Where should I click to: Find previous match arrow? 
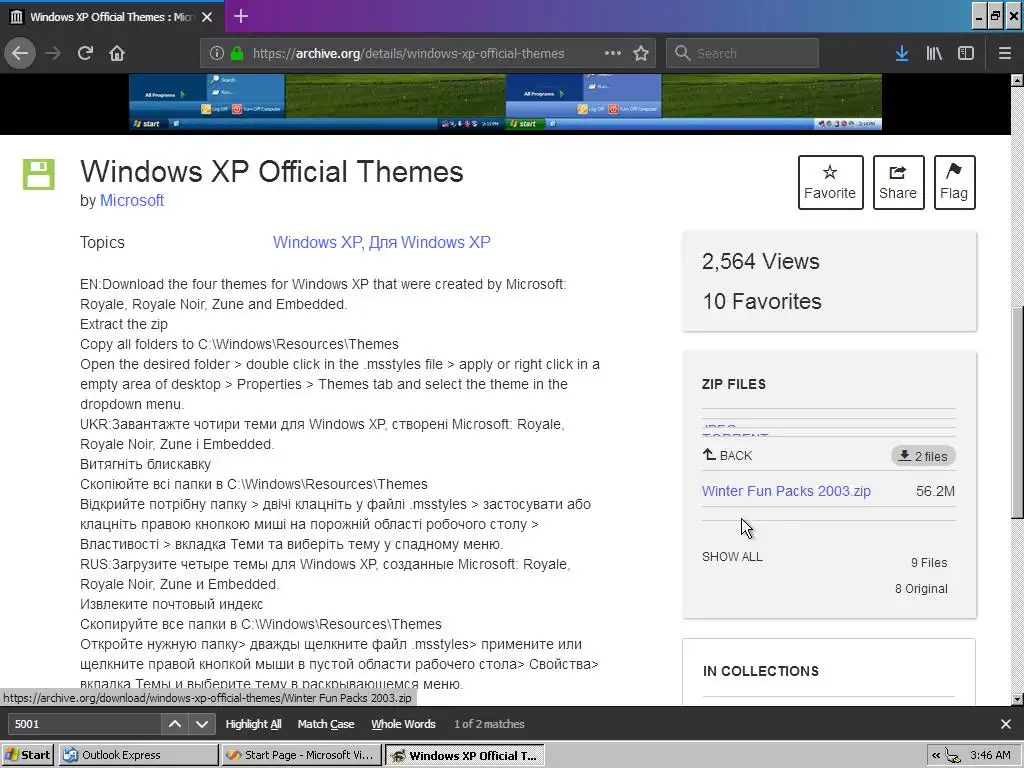(x=175, y=724)
